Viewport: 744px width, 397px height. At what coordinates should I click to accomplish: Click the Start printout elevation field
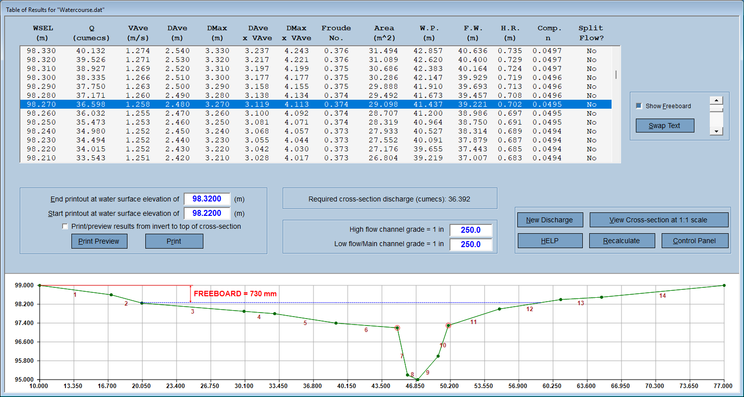pos(207,213)
